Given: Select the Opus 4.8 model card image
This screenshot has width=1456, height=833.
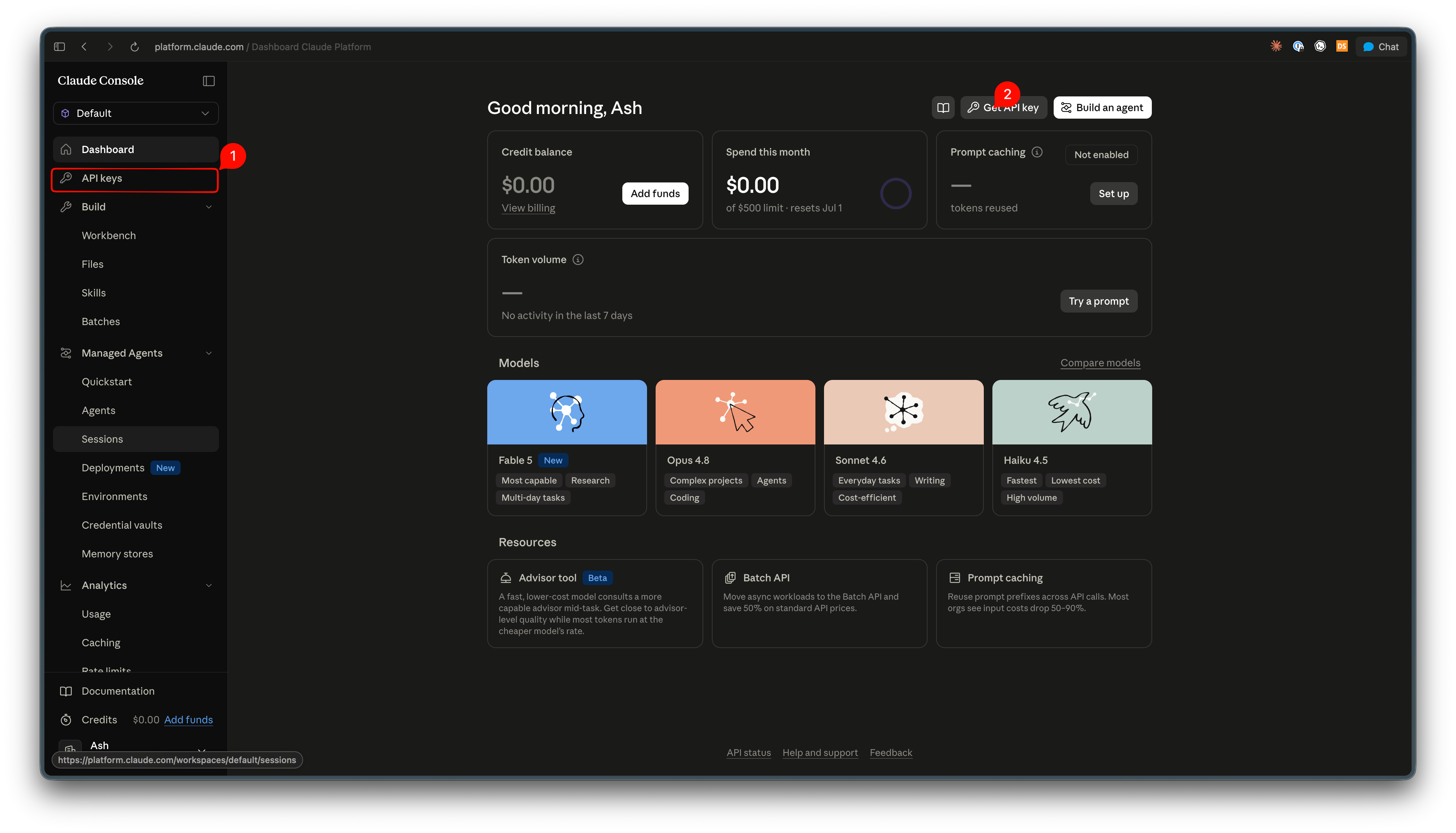Looking at the screenshot, I should [735, 412].
